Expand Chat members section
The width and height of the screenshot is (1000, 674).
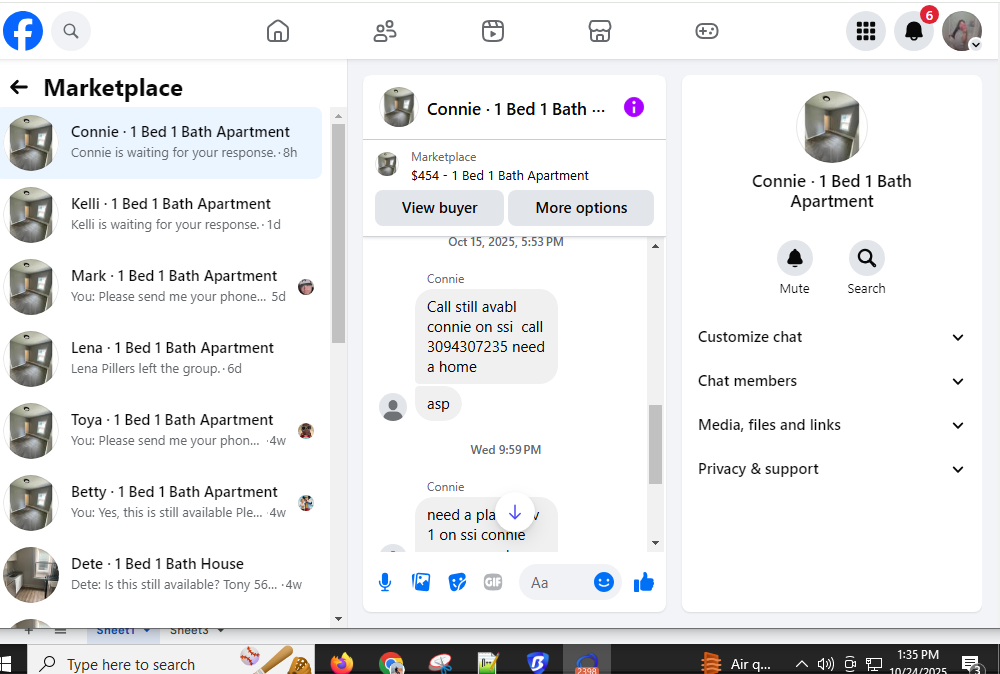click(831, 381)
